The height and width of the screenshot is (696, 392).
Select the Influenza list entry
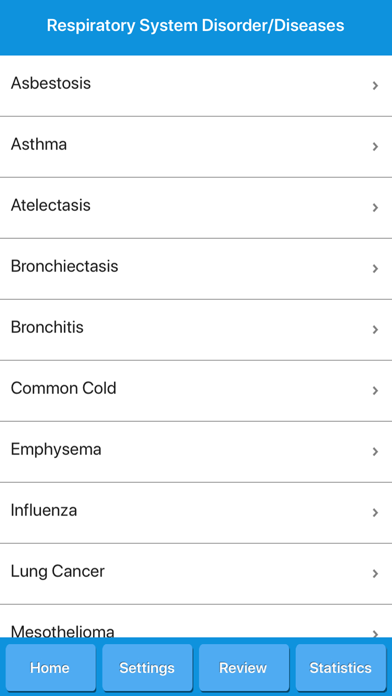[x=196, y=513]
